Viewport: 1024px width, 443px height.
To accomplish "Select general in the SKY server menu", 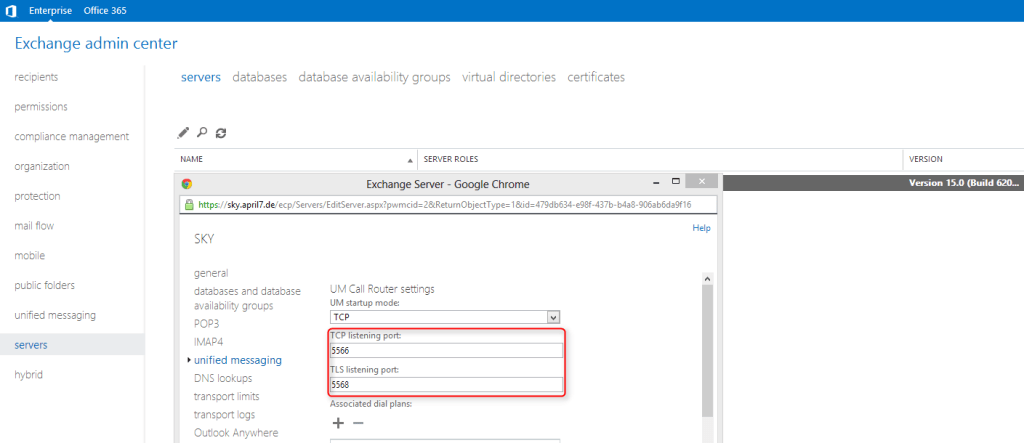I will click(x=211, y=273).
